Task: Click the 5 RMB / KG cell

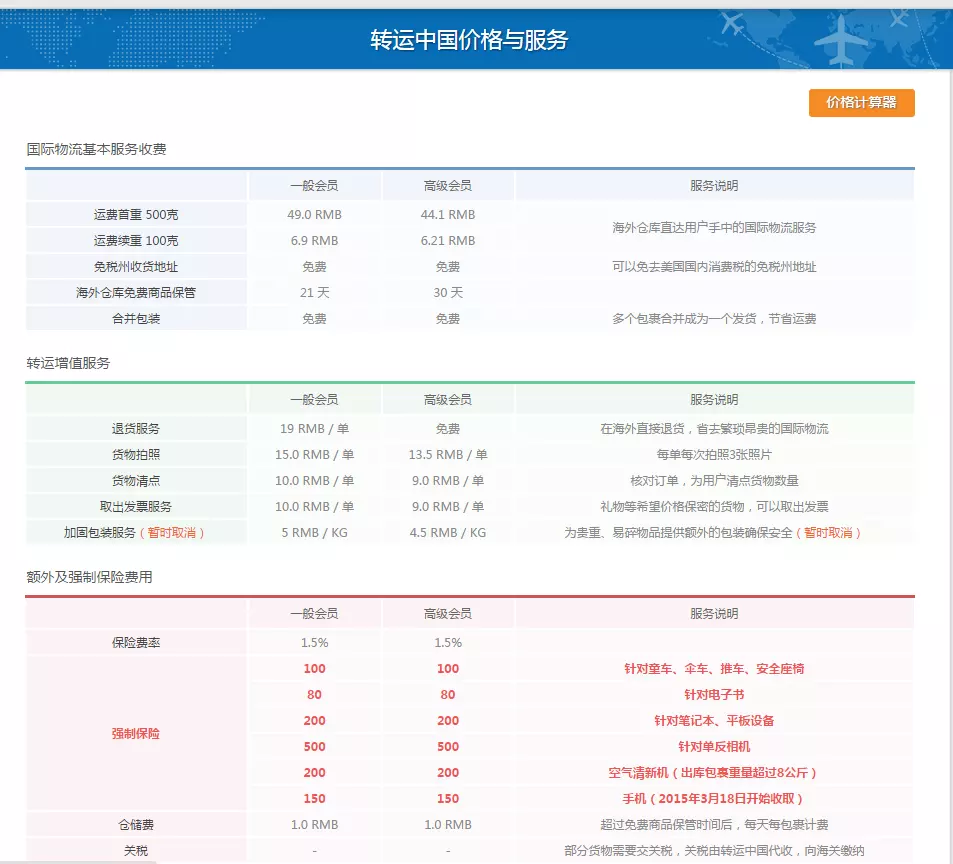Action: click(314, 533)
